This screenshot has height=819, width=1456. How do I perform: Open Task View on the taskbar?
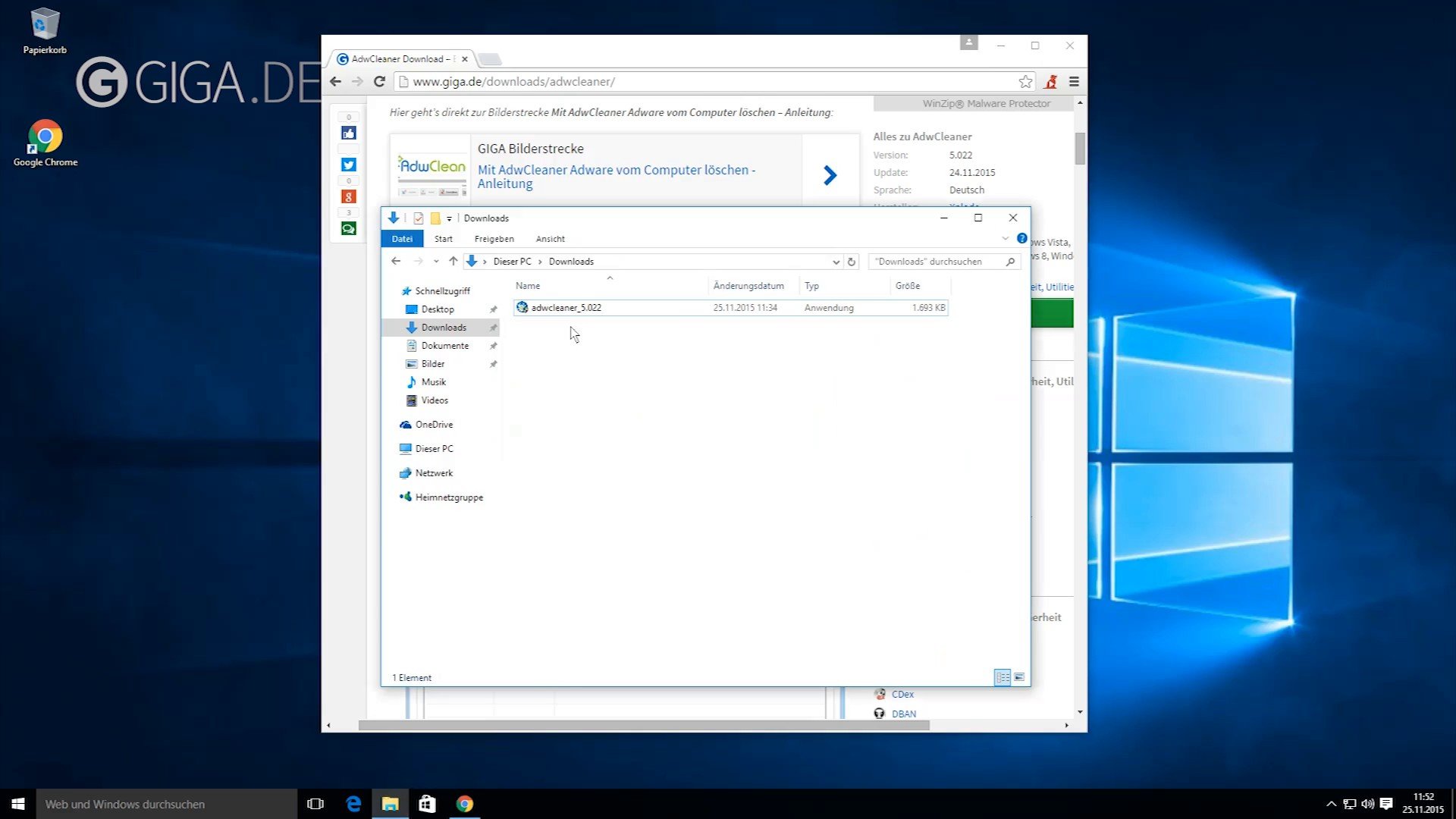point(315,804)
